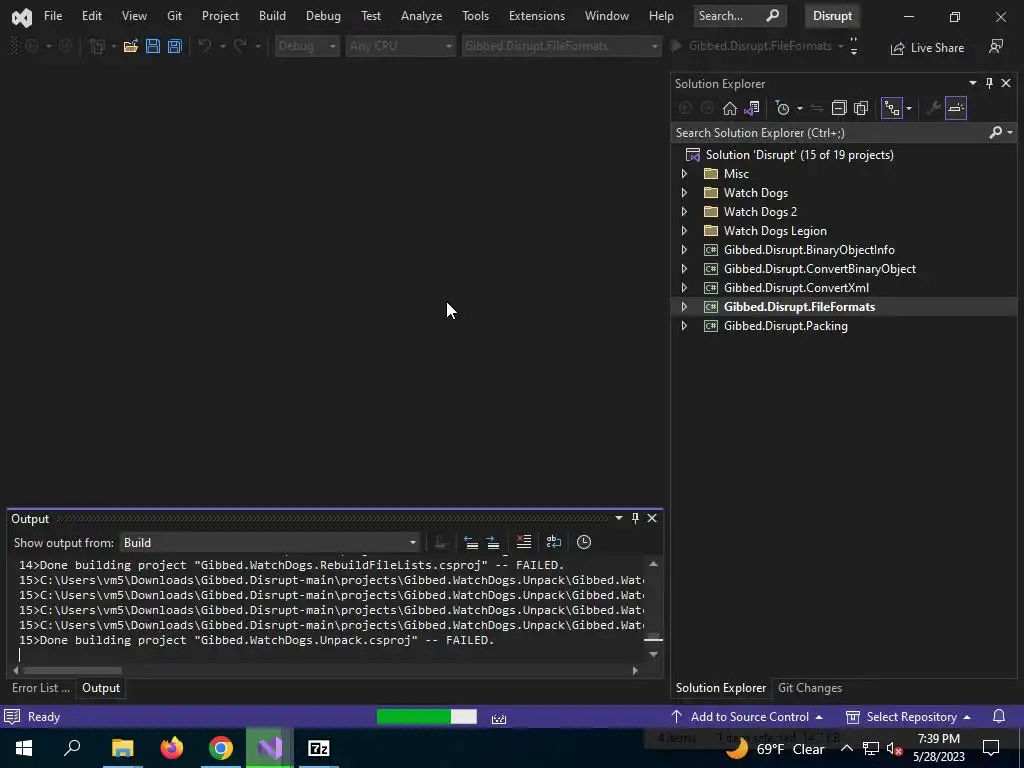Open 7-Zip from the taskbar

[319, 748]
